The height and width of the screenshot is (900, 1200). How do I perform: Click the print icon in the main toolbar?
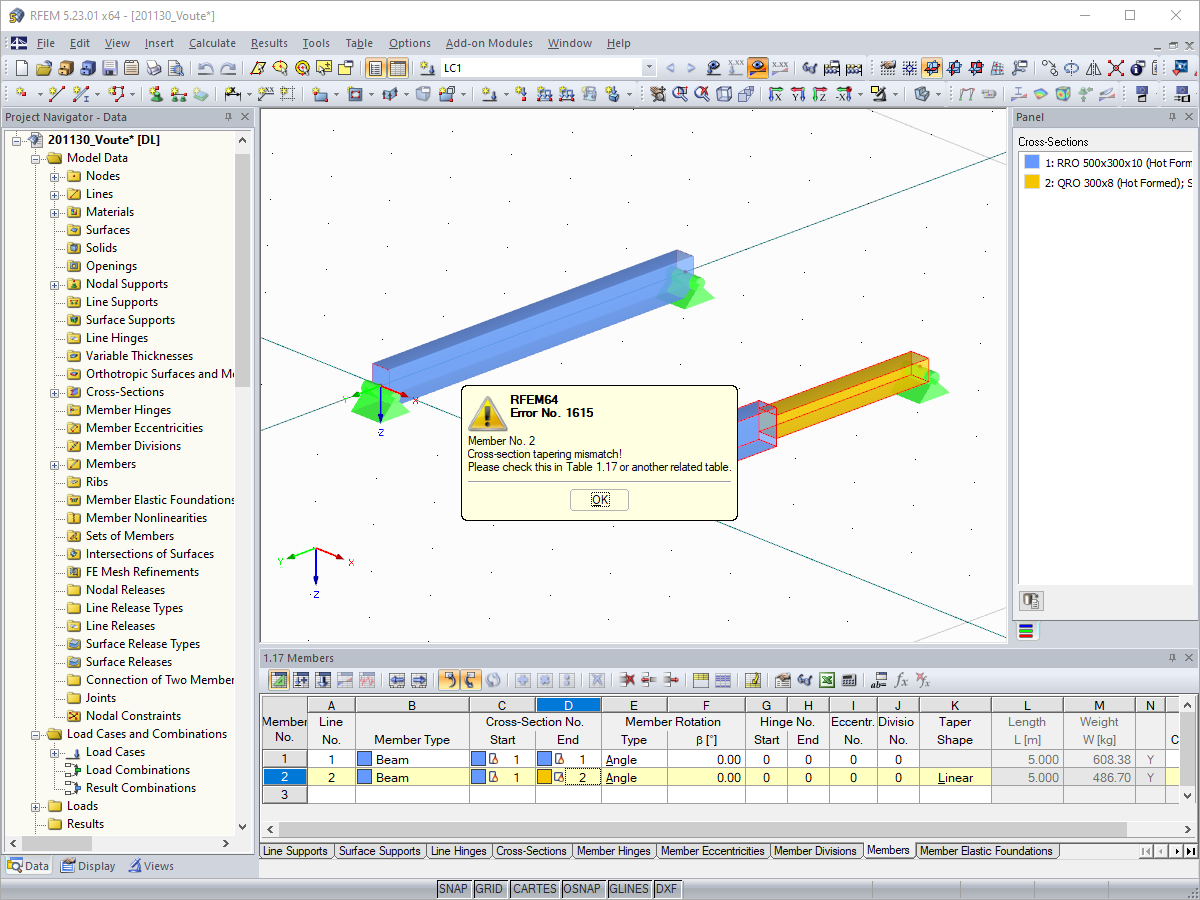[153, 68]
